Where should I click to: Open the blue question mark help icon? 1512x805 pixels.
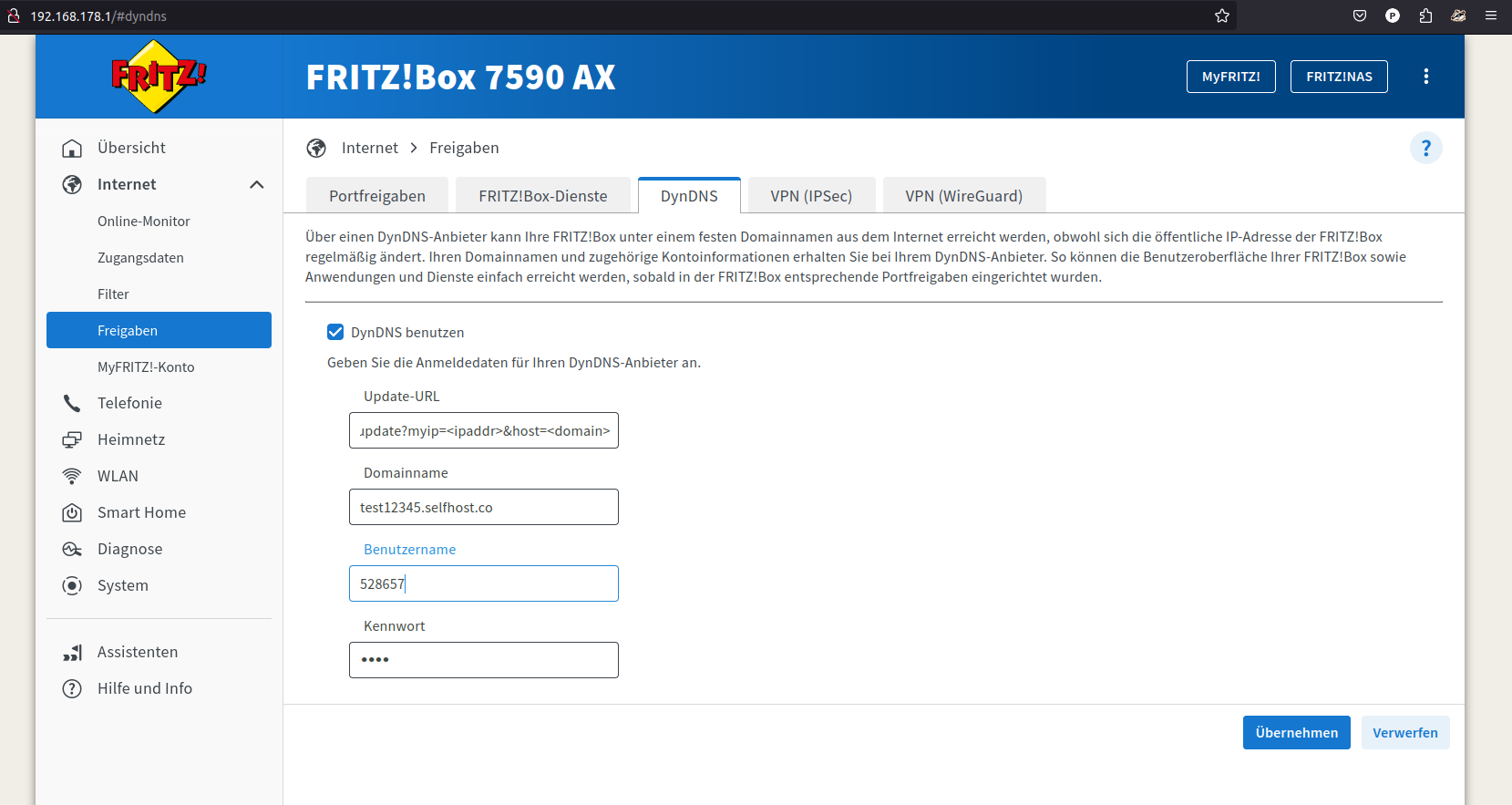click(1425, 148)
